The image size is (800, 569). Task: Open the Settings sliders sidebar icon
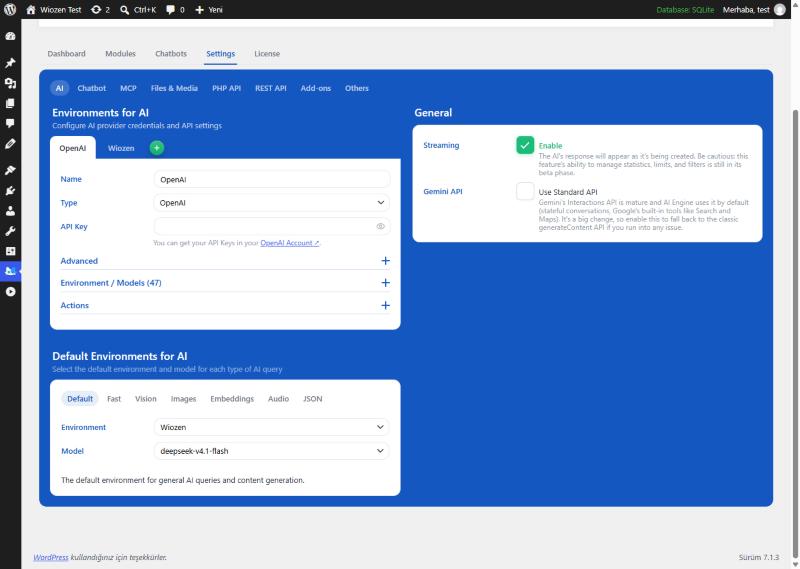(x=10, y=251)
